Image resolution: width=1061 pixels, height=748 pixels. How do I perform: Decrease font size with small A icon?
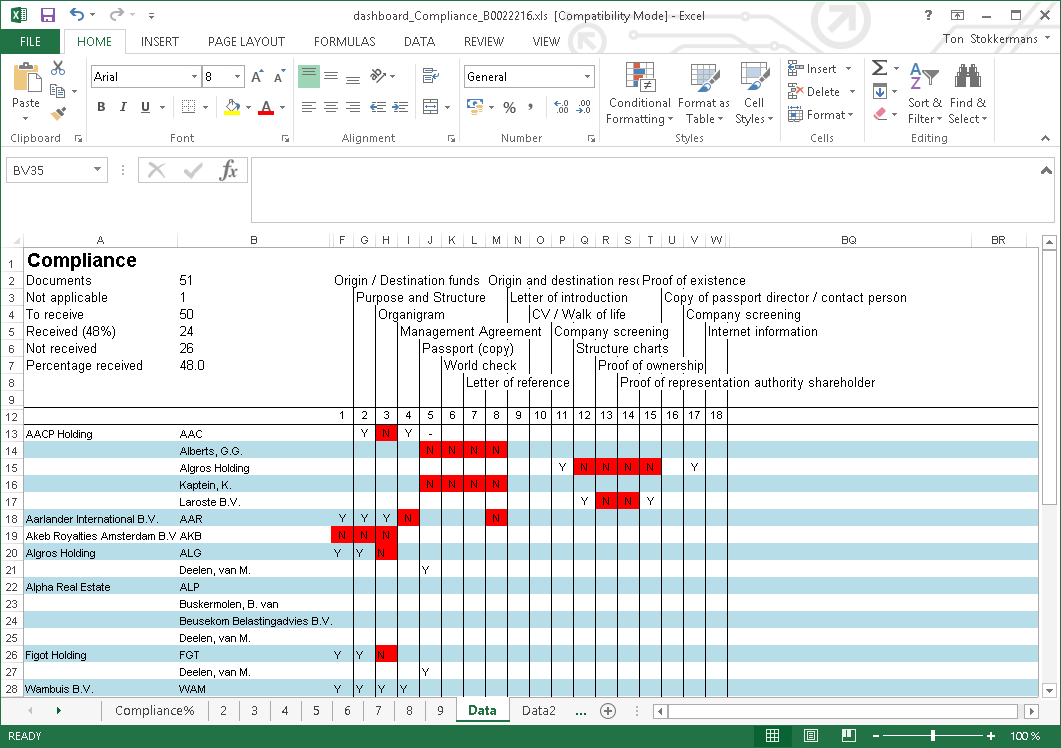279,76
